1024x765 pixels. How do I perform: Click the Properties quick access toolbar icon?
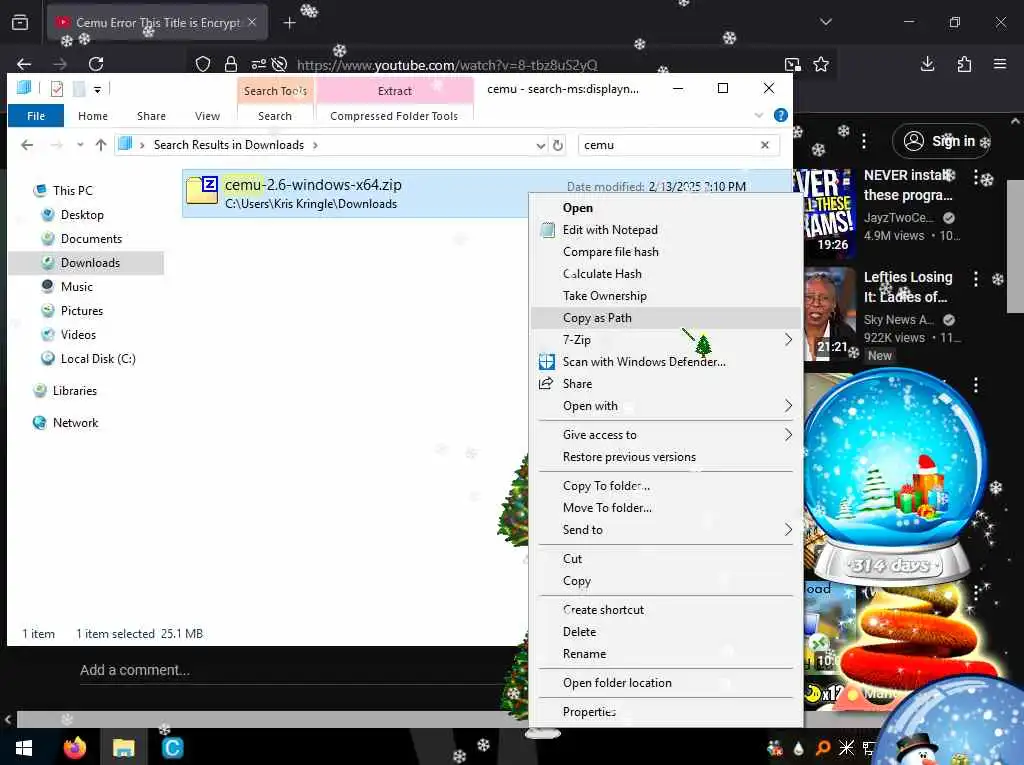tap(57, 88)
